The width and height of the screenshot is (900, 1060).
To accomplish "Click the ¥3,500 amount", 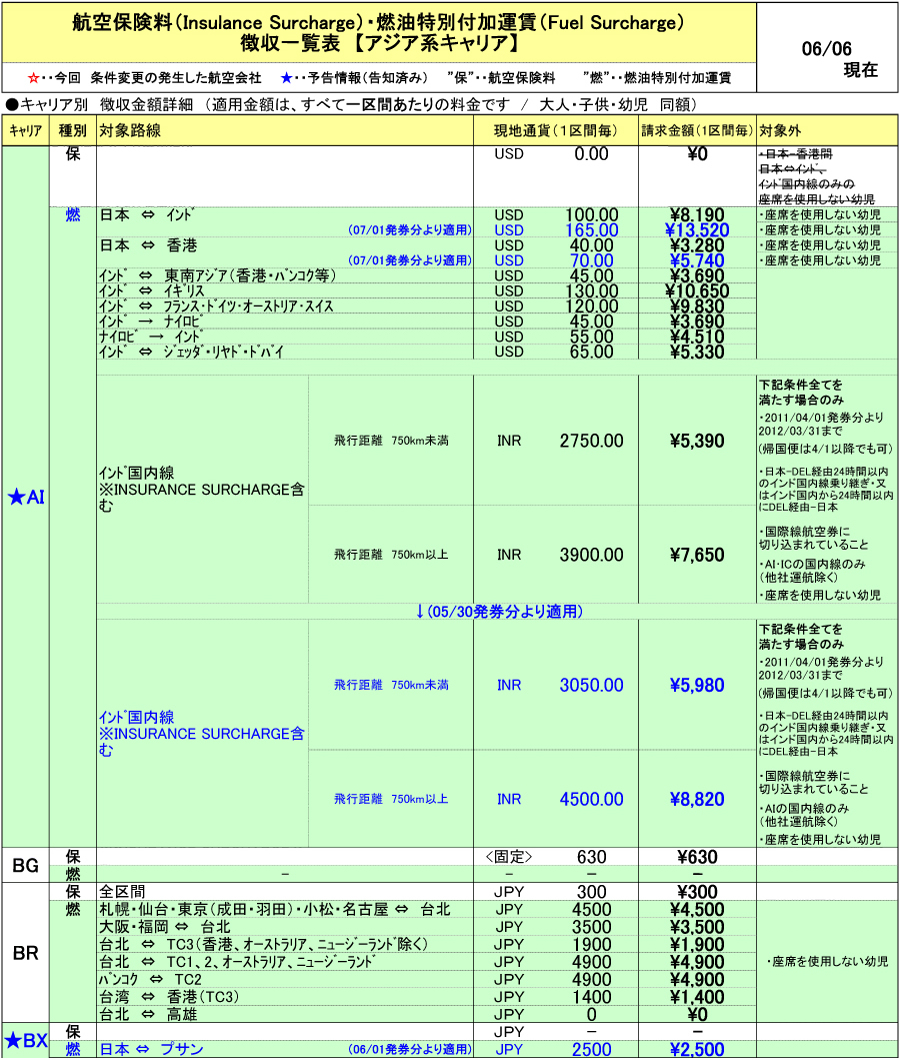I will [697, 927].
